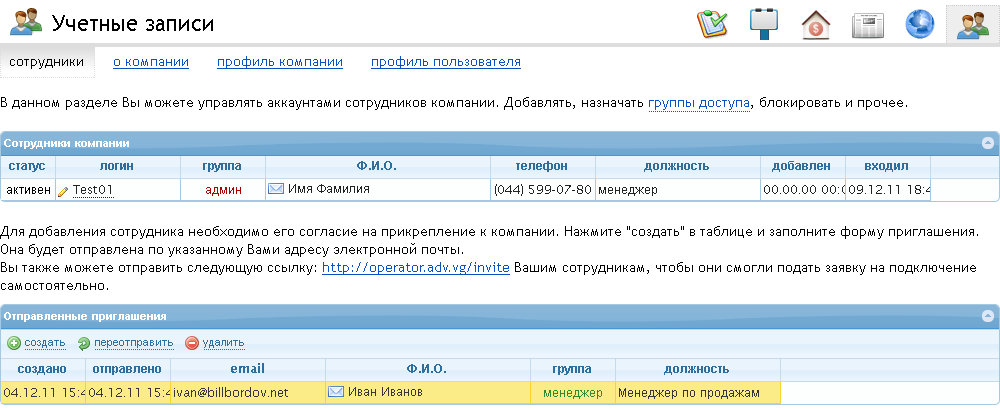Click the pencil edit icon next to Test01

(x=63, y=191)
